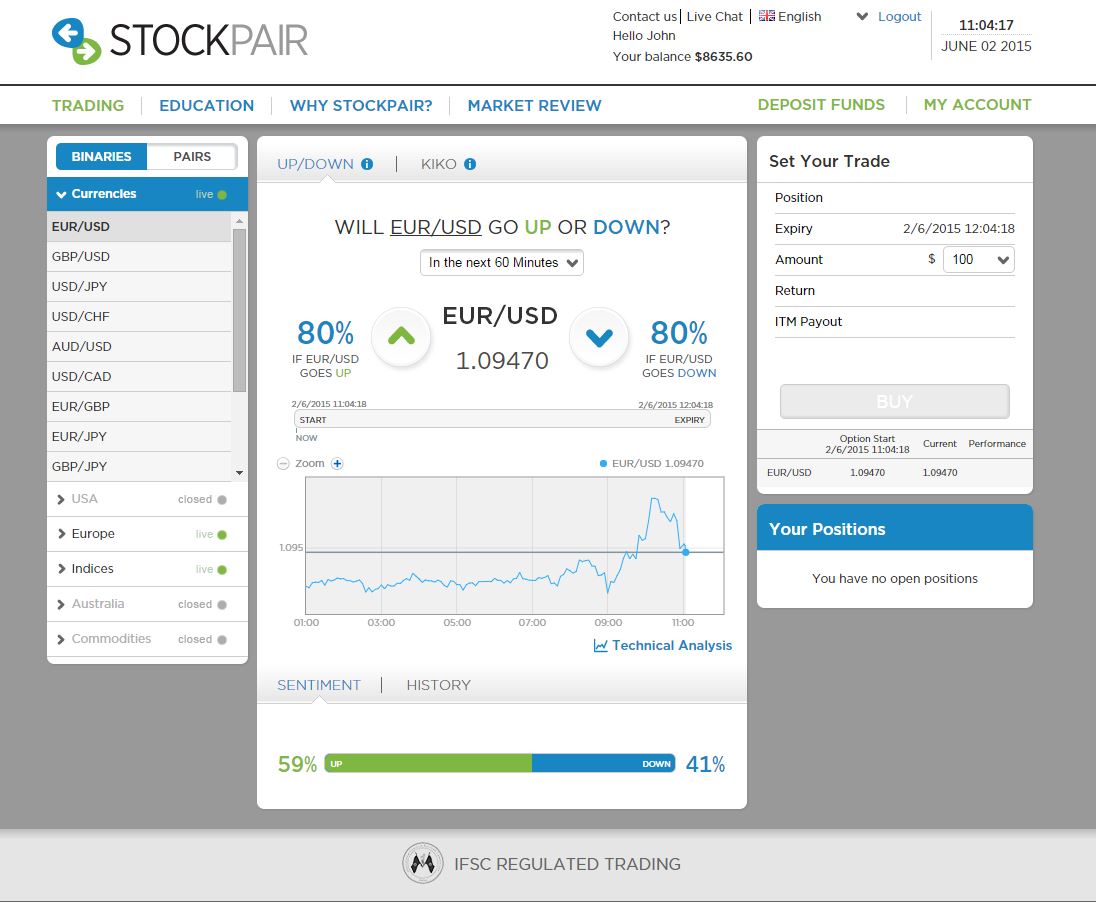The image size is (1096, 902).
Task: Click the underlined EUR/USD in the question
Action: pyautogui.click(x=435, y=227)
